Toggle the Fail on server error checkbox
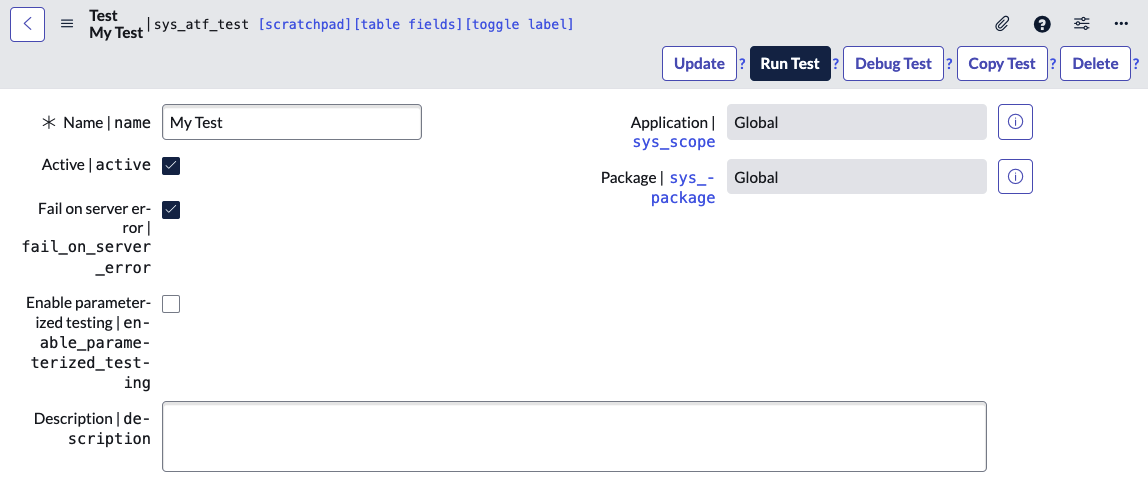1148x492 pixels. click(x=171, y=210)
